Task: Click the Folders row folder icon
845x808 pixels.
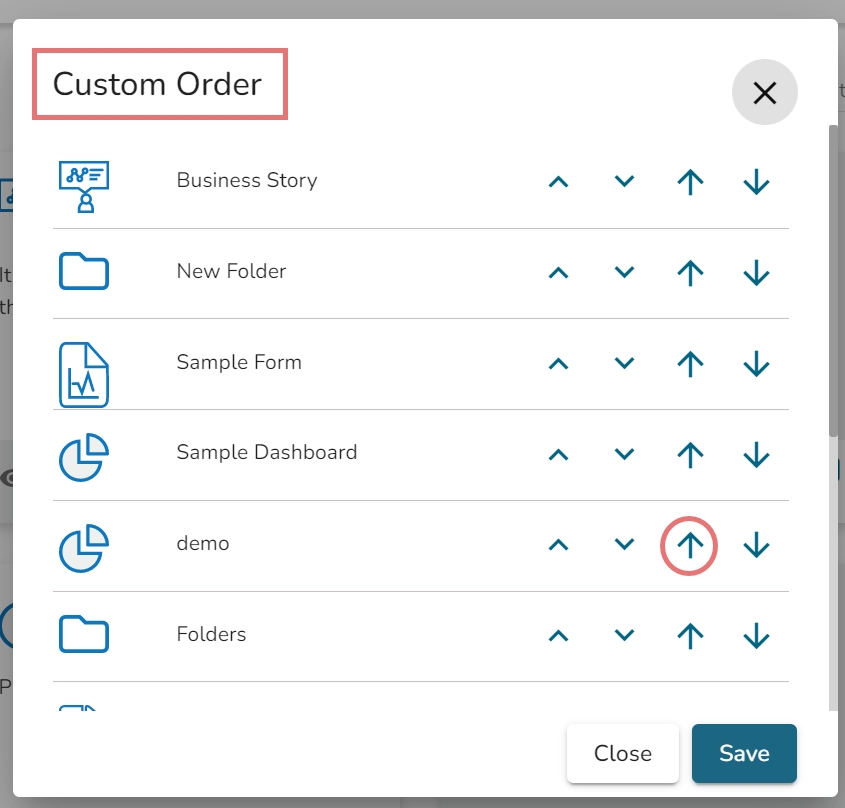Action: pyautogui.click(x=84, y=635)
